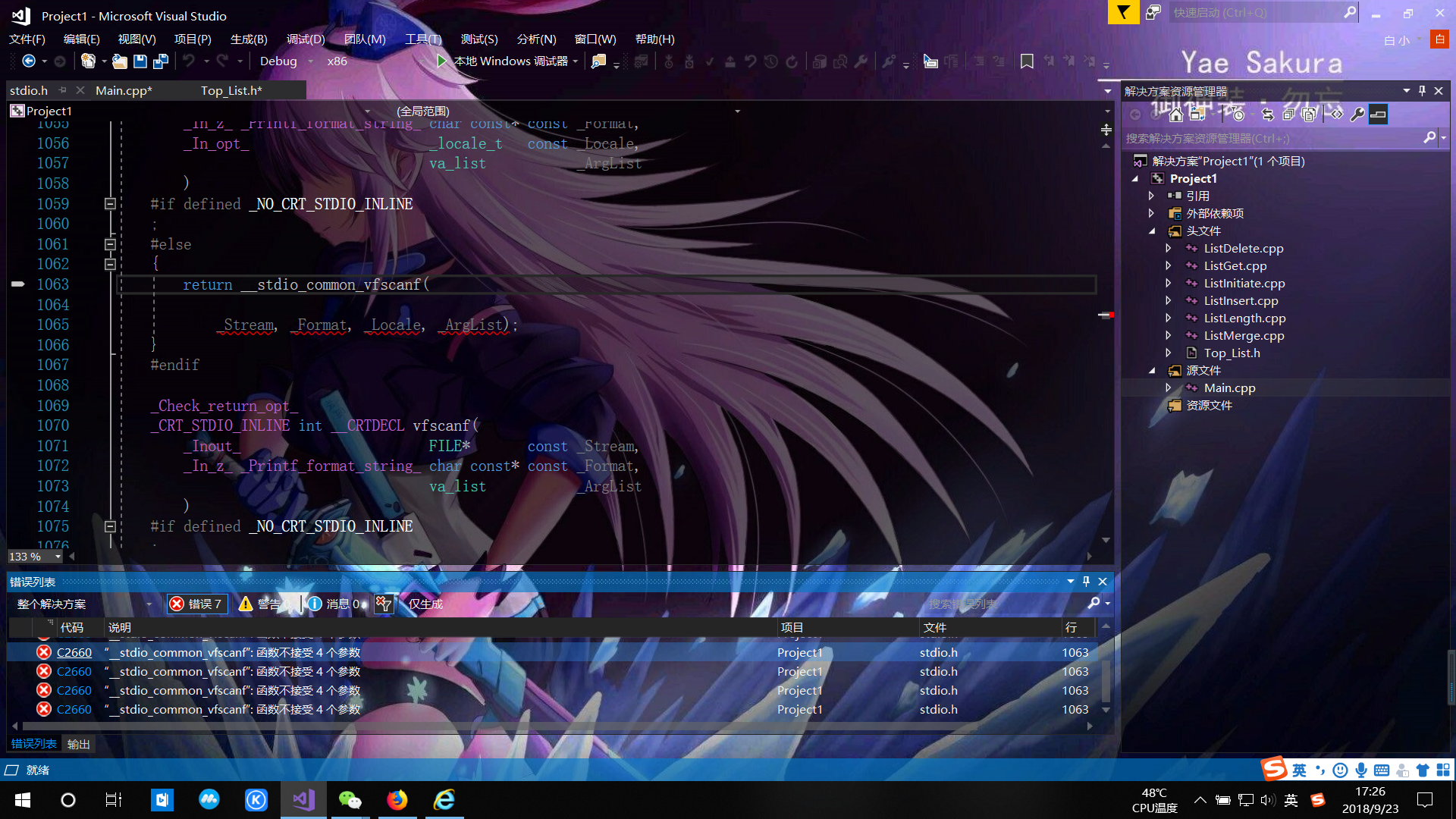Click the open file folder icon
Screen dimensions: 1456x819
[x=119, y=61]
